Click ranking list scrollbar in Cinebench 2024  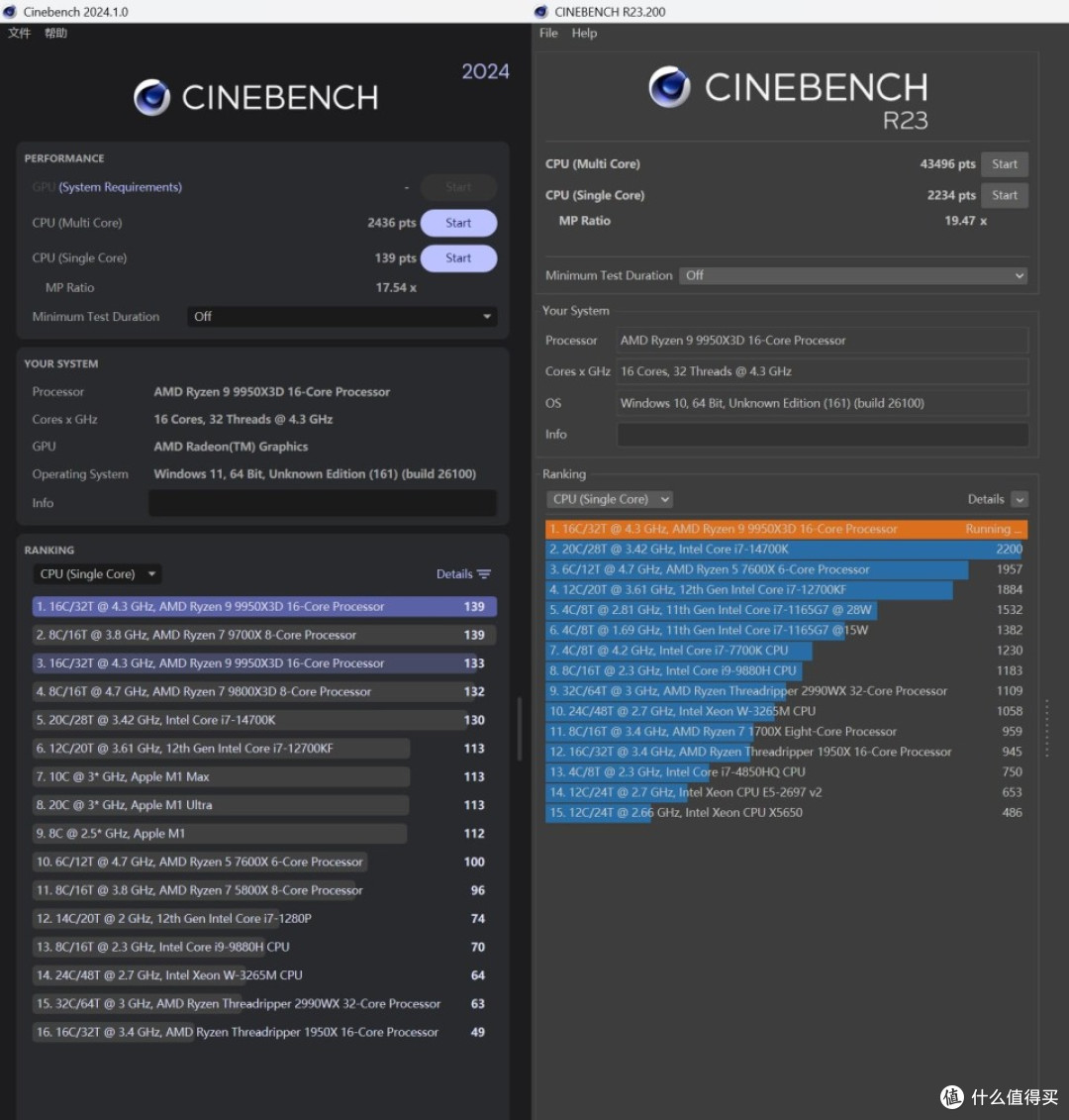519,729
